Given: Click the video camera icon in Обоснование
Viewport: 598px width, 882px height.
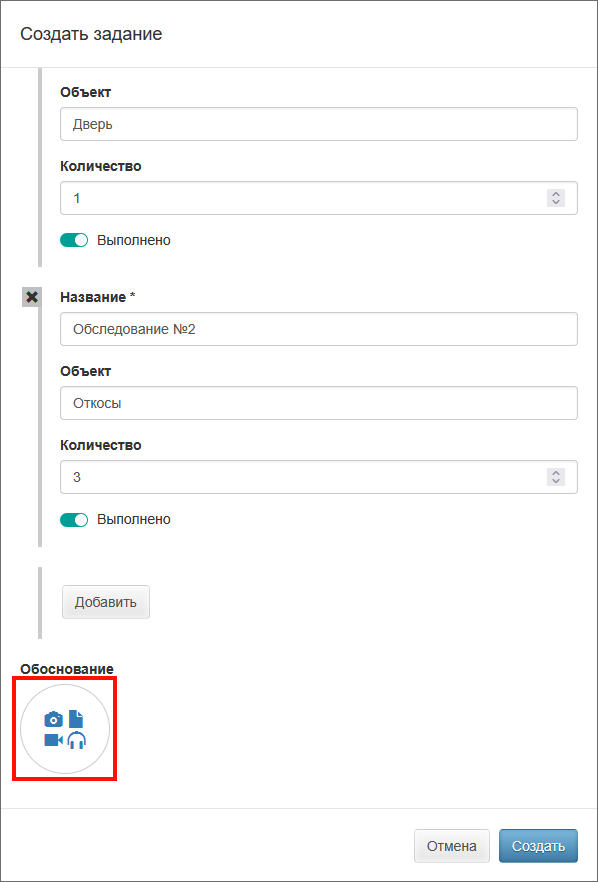Looking at the screenshot, I should point(53,740).
